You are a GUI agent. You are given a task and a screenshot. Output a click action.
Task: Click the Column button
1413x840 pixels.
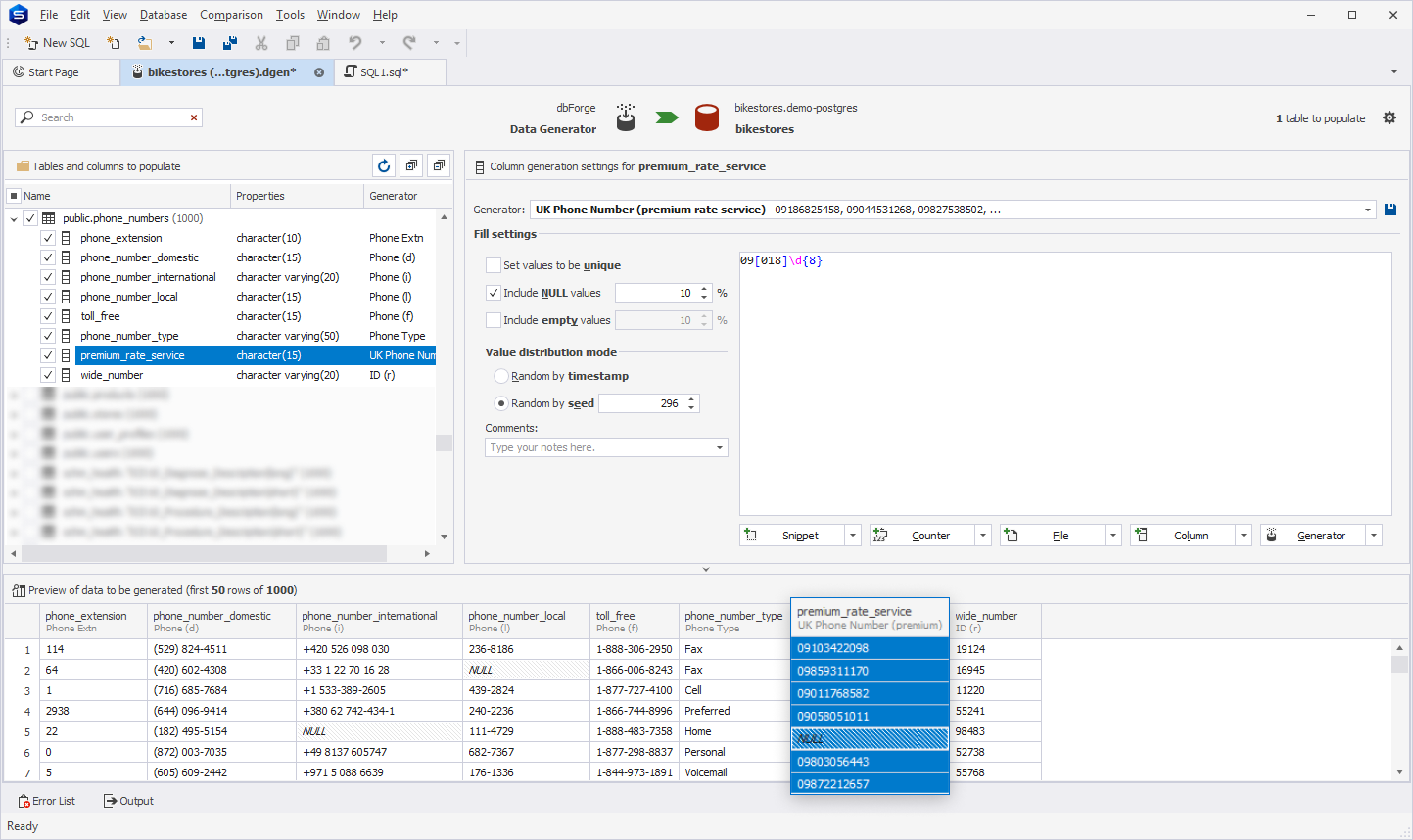click(x=1183, y=536)
